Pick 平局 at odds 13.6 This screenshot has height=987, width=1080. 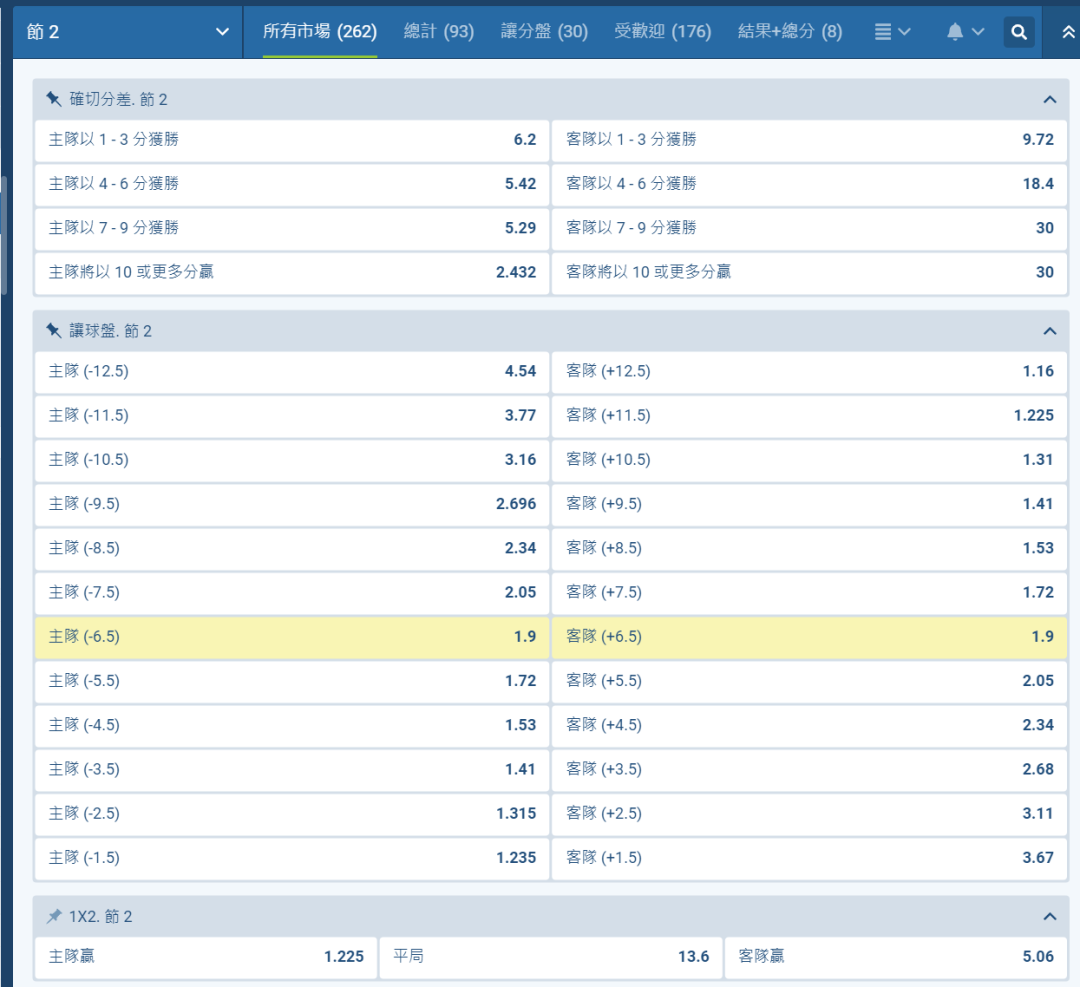(550, 957)
